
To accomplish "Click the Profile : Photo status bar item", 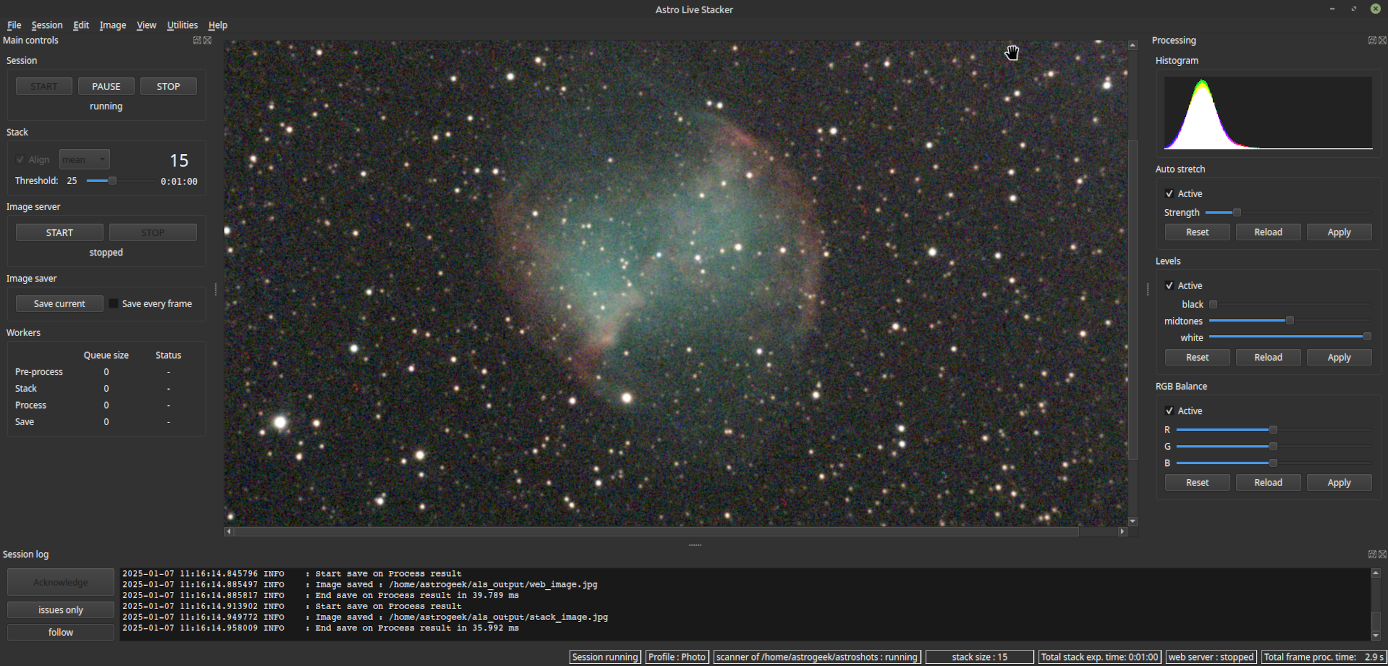I will [x=676, y=657].
